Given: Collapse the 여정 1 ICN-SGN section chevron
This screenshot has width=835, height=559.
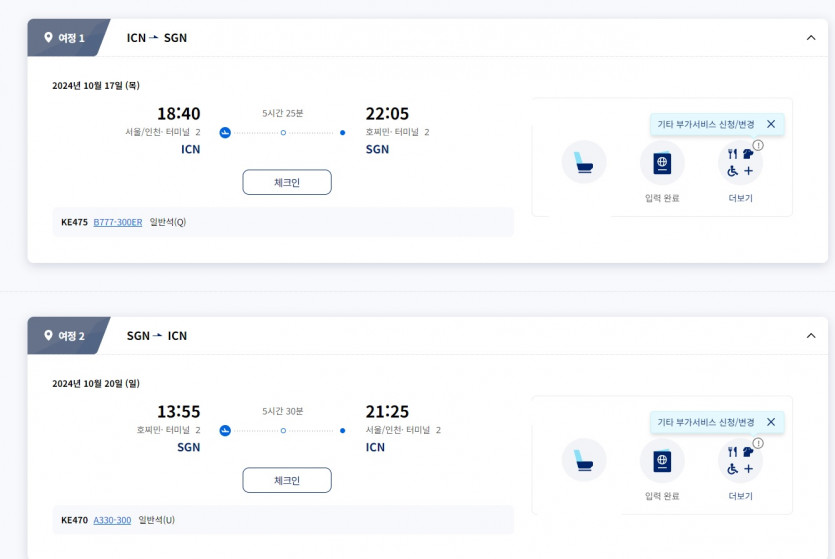Looking at the screenshot, I should pos(810,38).
